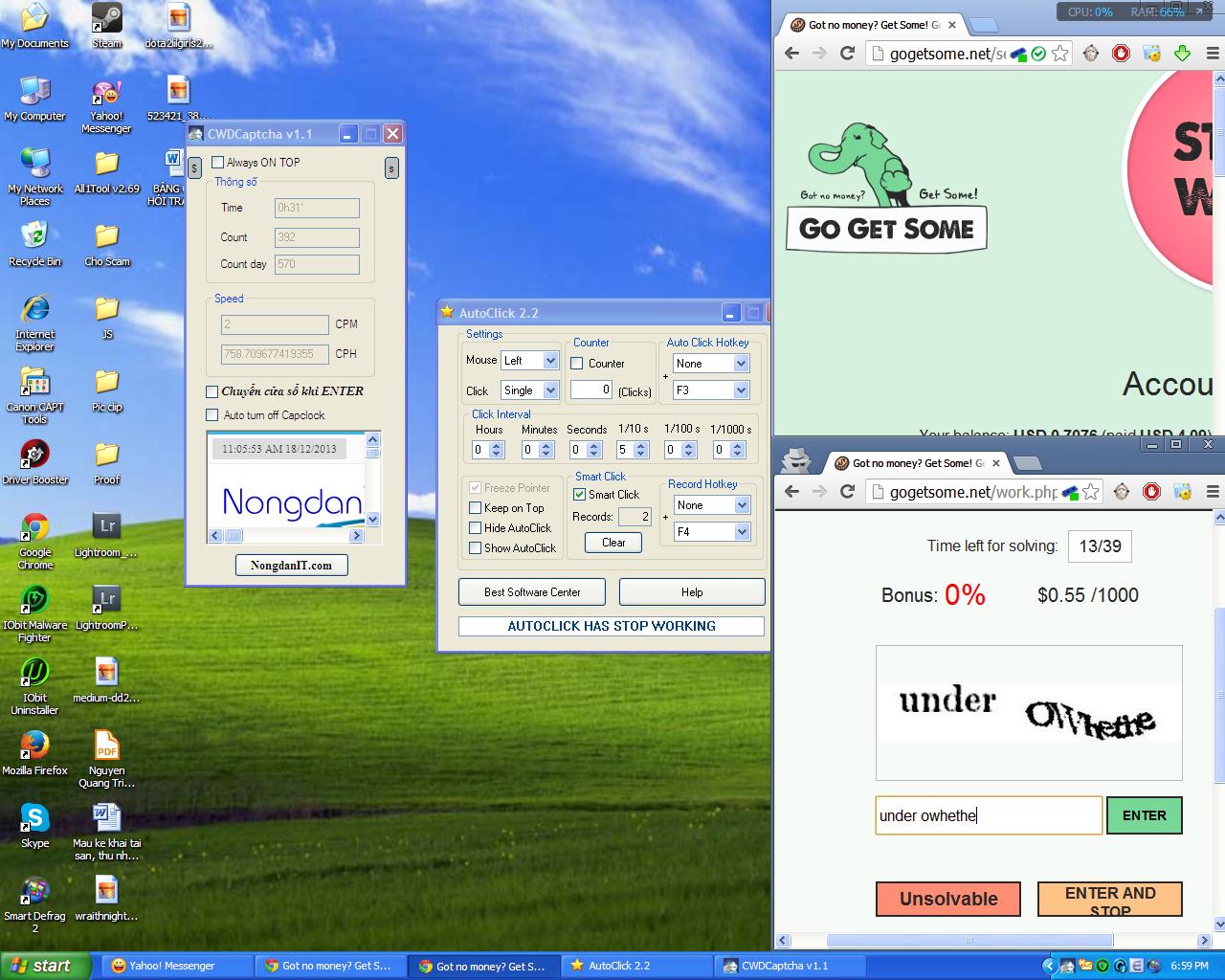Open the Proof folder on the desktop
The height and width of the screenshot is (980, 1225).
click(x=107, y=462)
